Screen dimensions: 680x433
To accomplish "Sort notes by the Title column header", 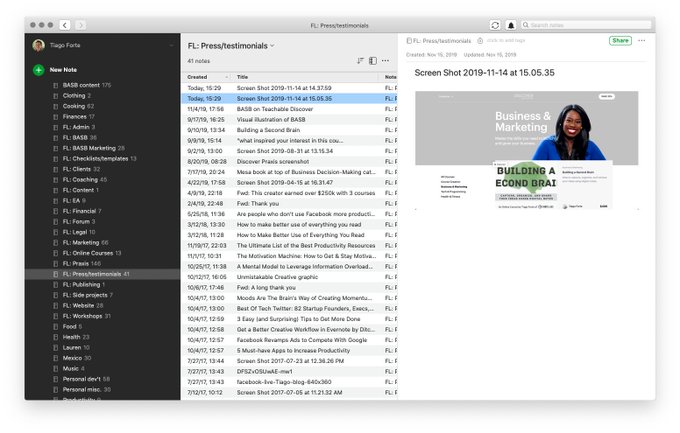I will [306, 77].
